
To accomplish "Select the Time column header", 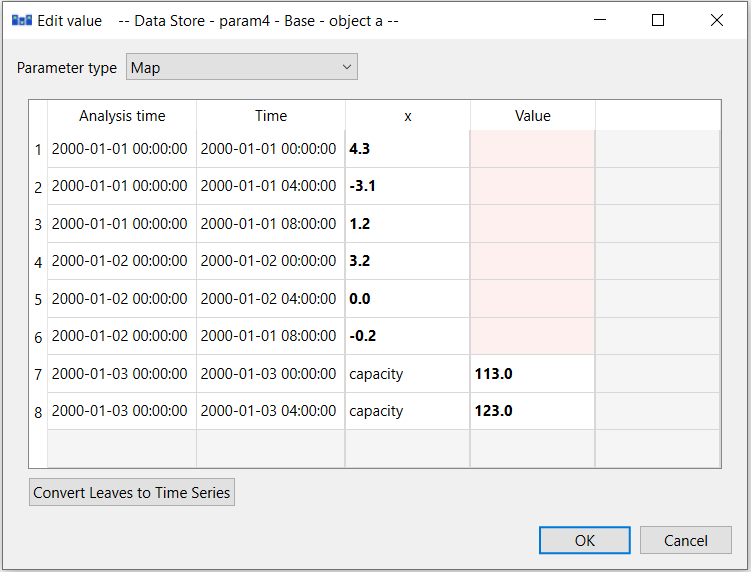I will click(271, 115).
